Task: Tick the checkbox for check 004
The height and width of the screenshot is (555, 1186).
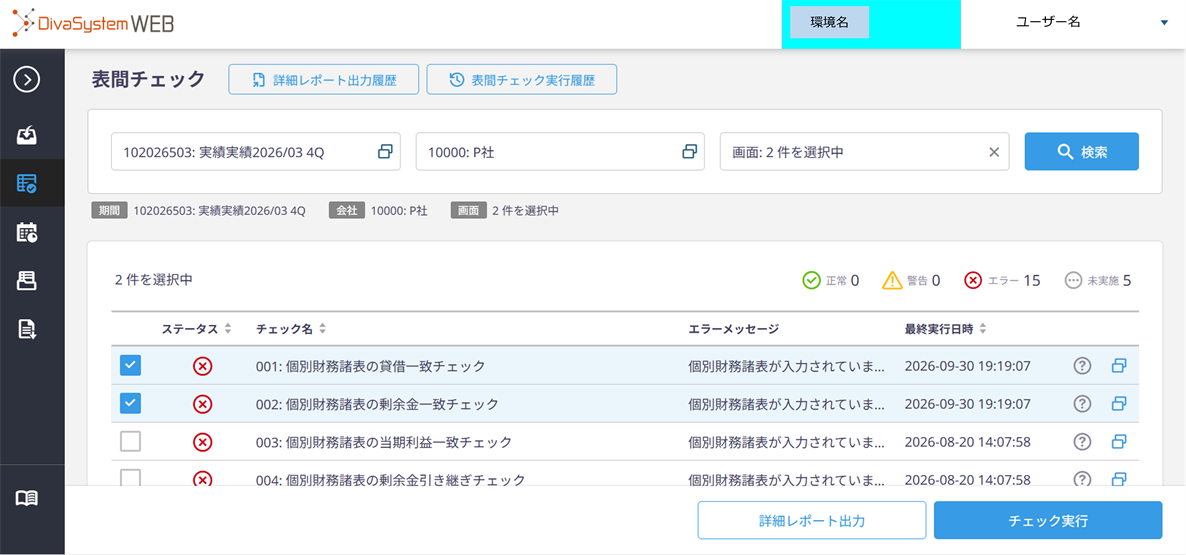Action: click(x=131, y=478)
